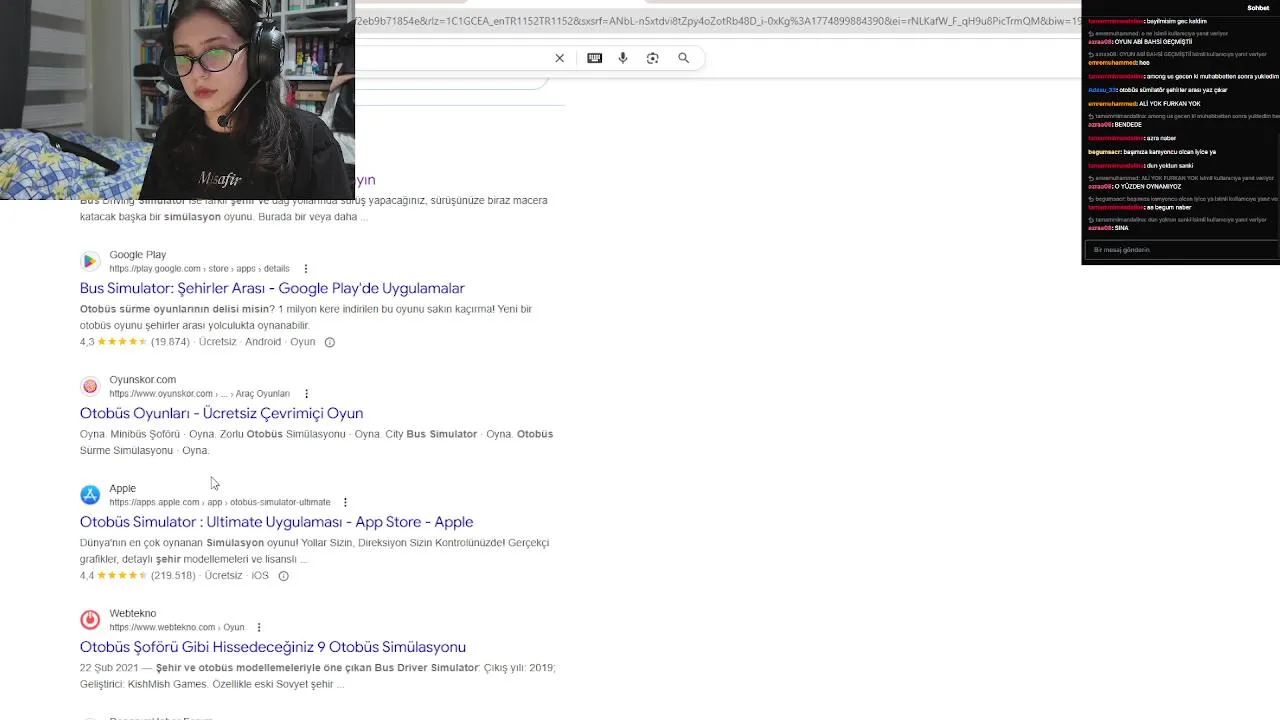Open more options for the Oyunskor.com result
The image size is (1280, 720).
[307, 394]
